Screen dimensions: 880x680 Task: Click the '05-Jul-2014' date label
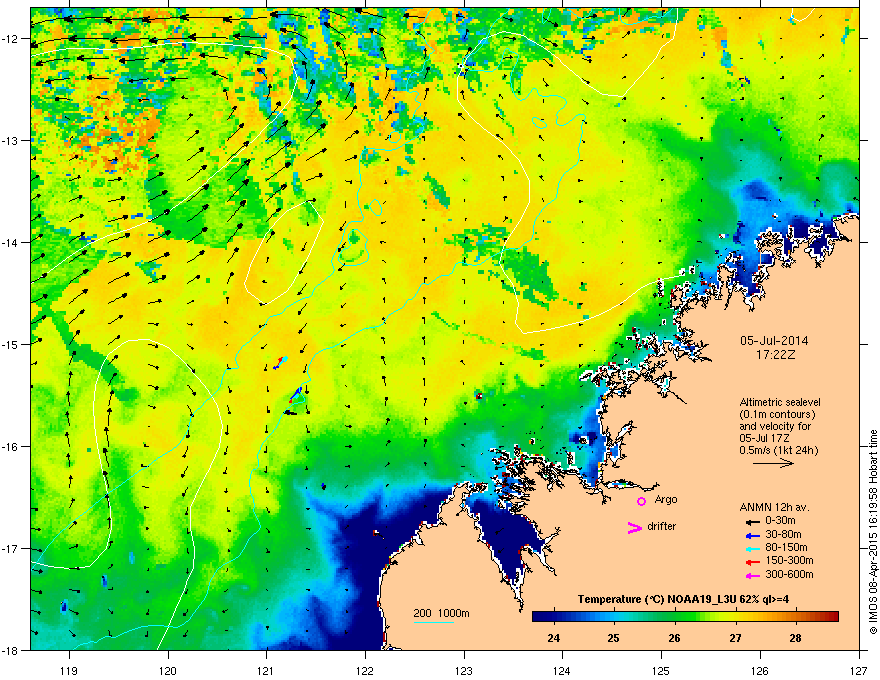[x=774, y=341]
